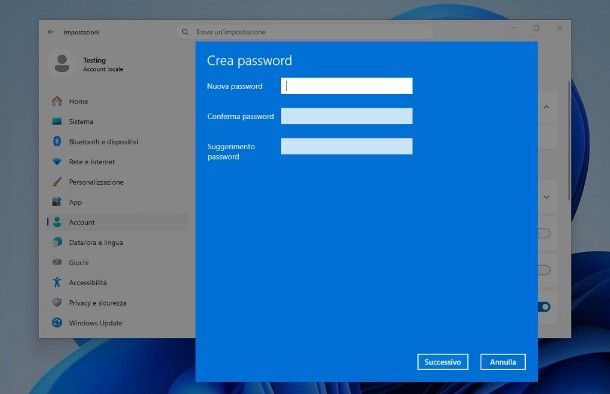Click the Suggerimento password input field
The height and width of the screenshot is (394, 610).
pos(347,146)
